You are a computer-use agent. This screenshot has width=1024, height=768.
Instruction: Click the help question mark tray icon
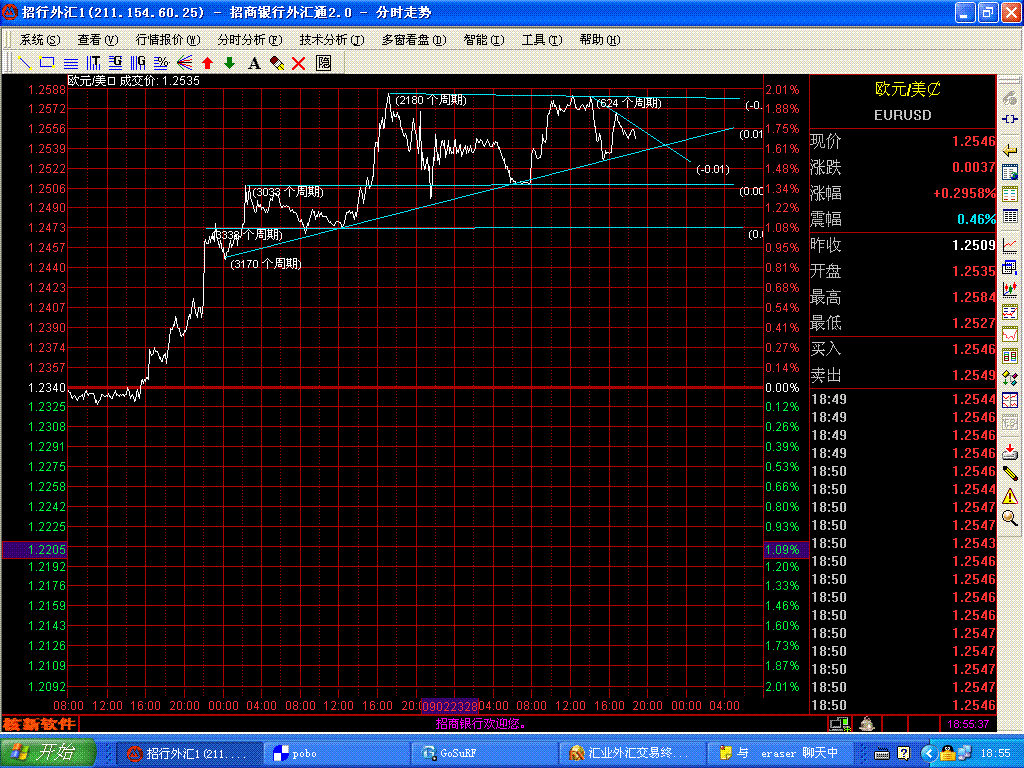[903, 754]
